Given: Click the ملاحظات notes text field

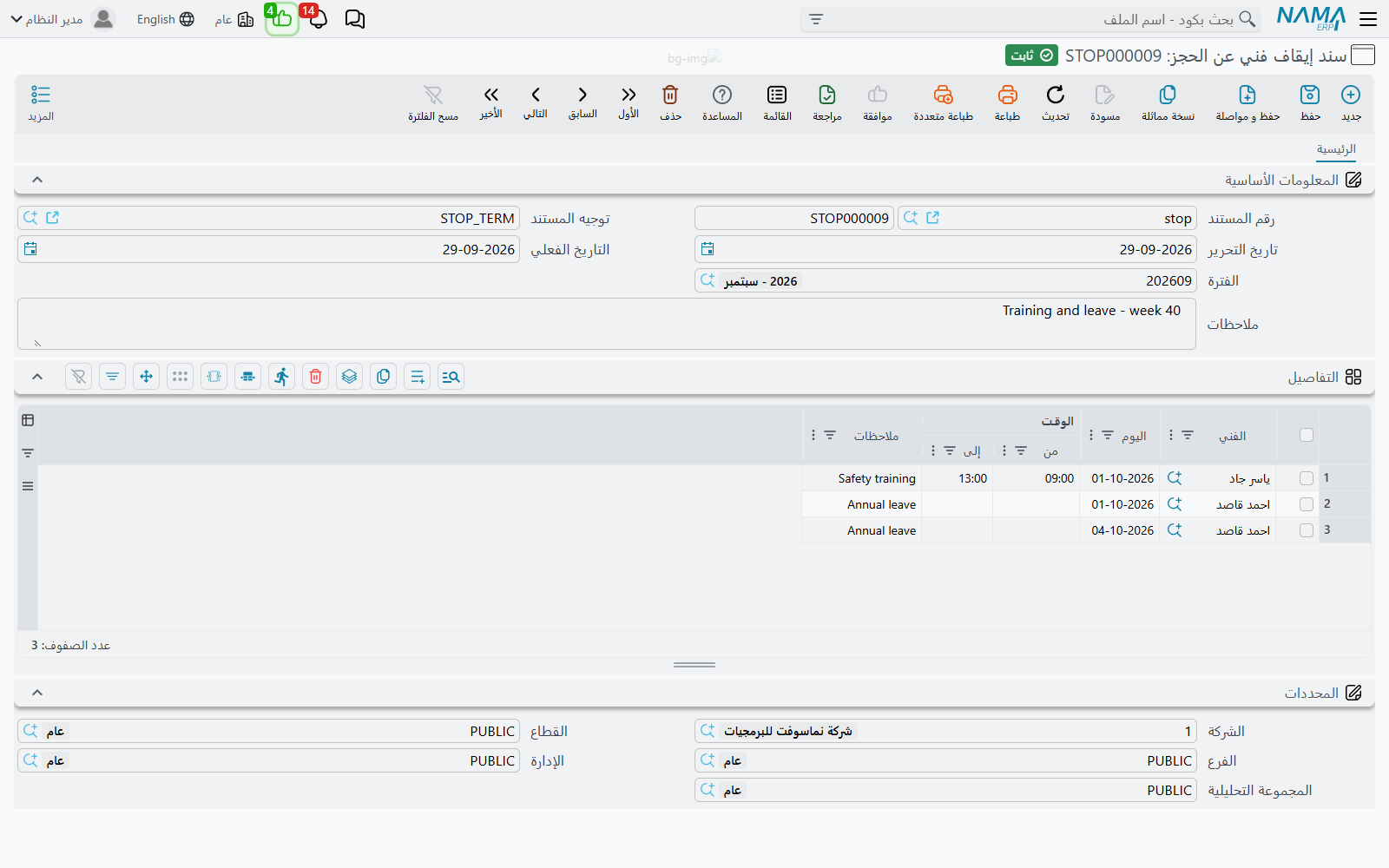Looking at the screenshot, I should pyautogui.click(x=607, y=324).
